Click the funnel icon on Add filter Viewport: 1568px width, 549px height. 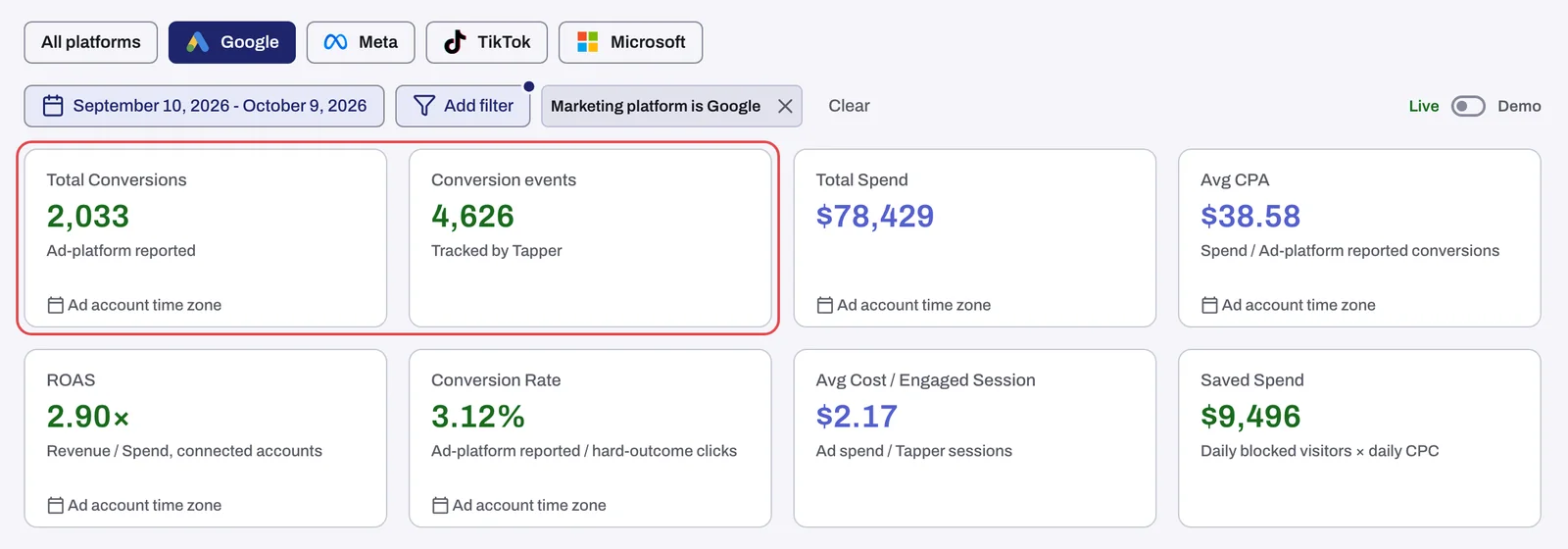[x=424, y=106]
